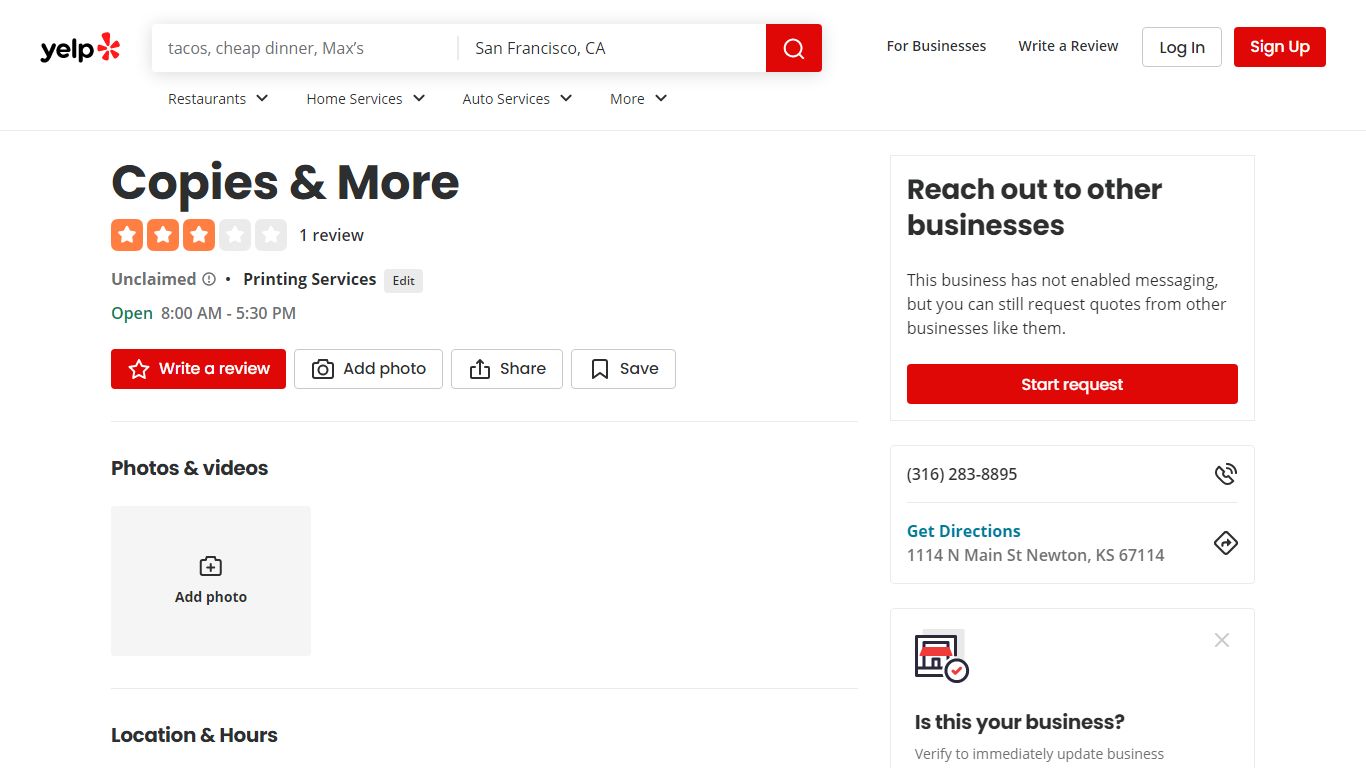Open Write a Review in header

1068,46
